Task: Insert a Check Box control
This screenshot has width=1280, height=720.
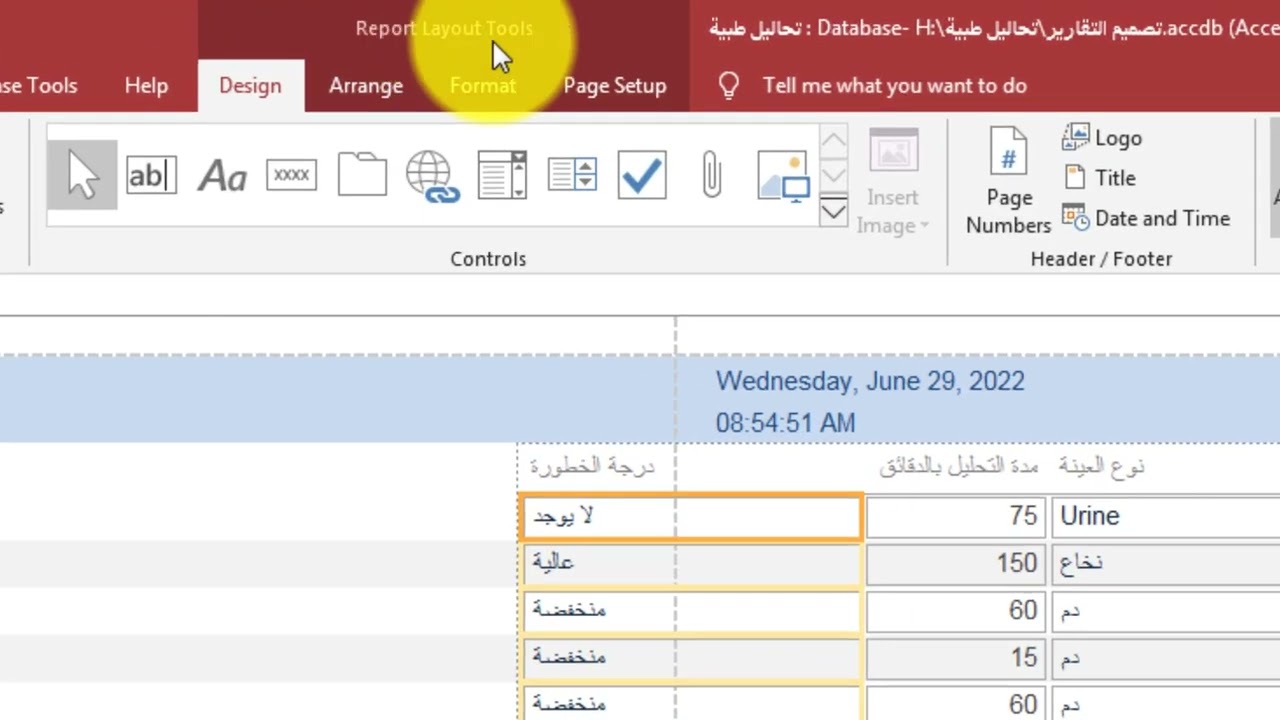Action: coord(642,176)
